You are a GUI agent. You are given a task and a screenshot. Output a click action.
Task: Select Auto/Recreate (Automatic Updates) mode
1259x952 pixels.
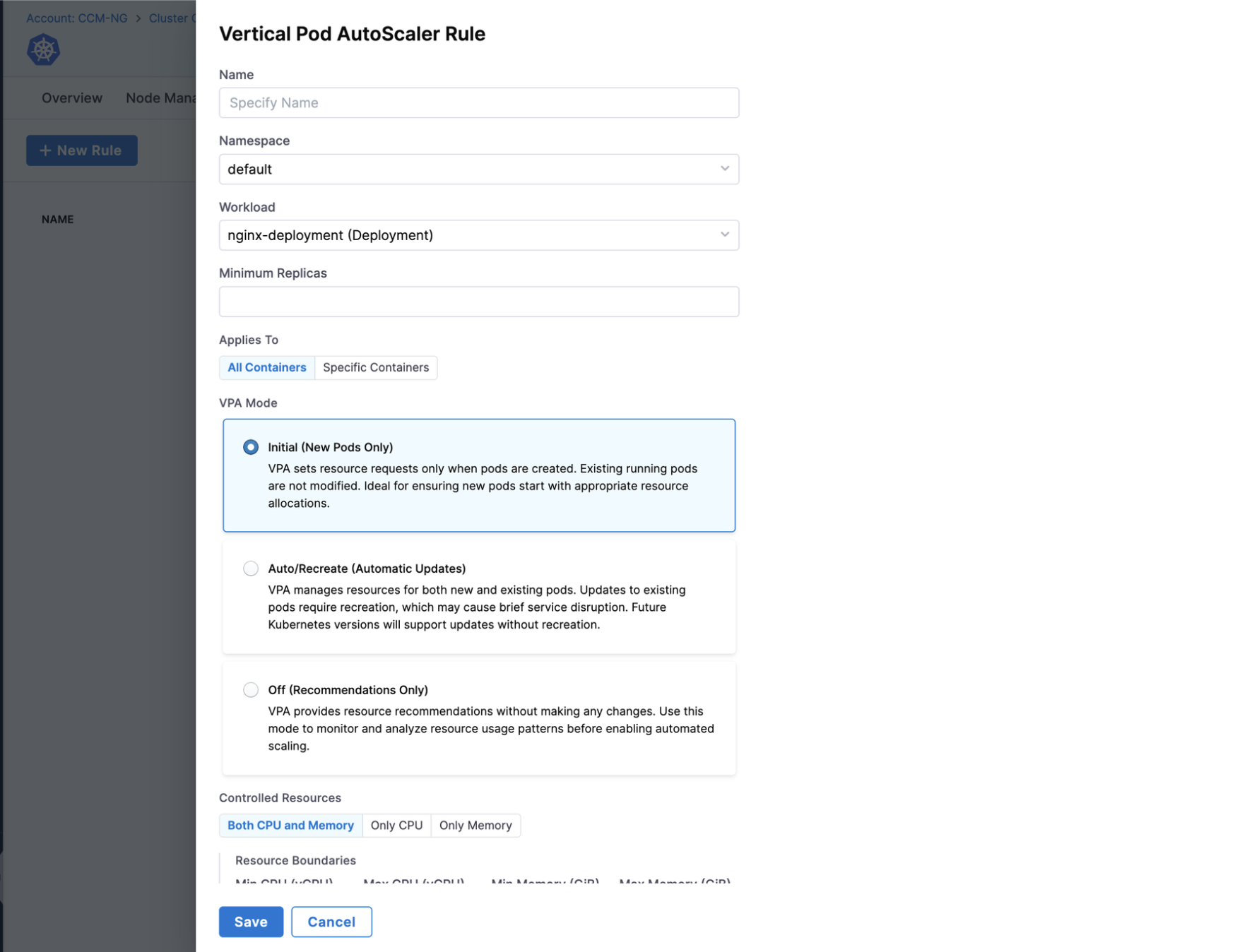coord(251,569)
